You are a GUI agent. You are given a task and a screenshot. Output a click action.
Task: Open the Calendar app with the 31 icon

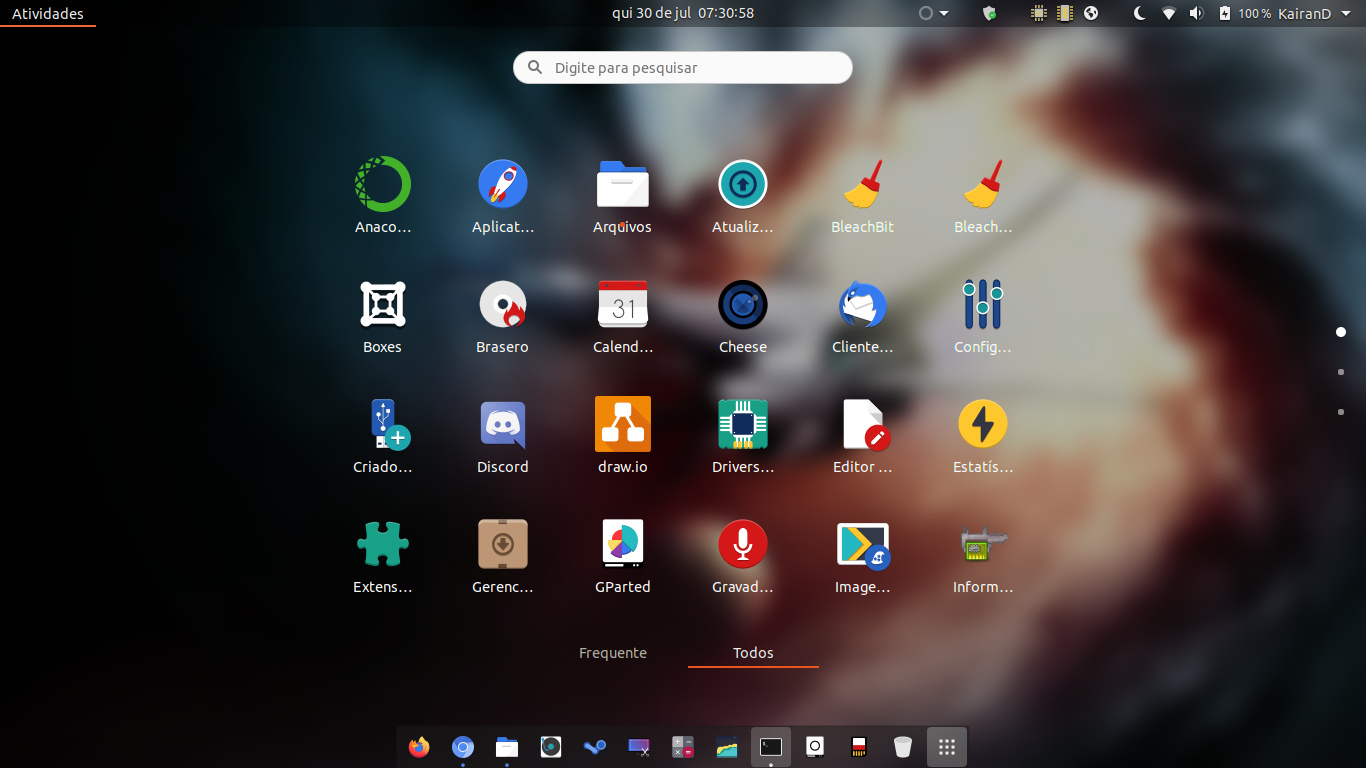click(622, 305)
